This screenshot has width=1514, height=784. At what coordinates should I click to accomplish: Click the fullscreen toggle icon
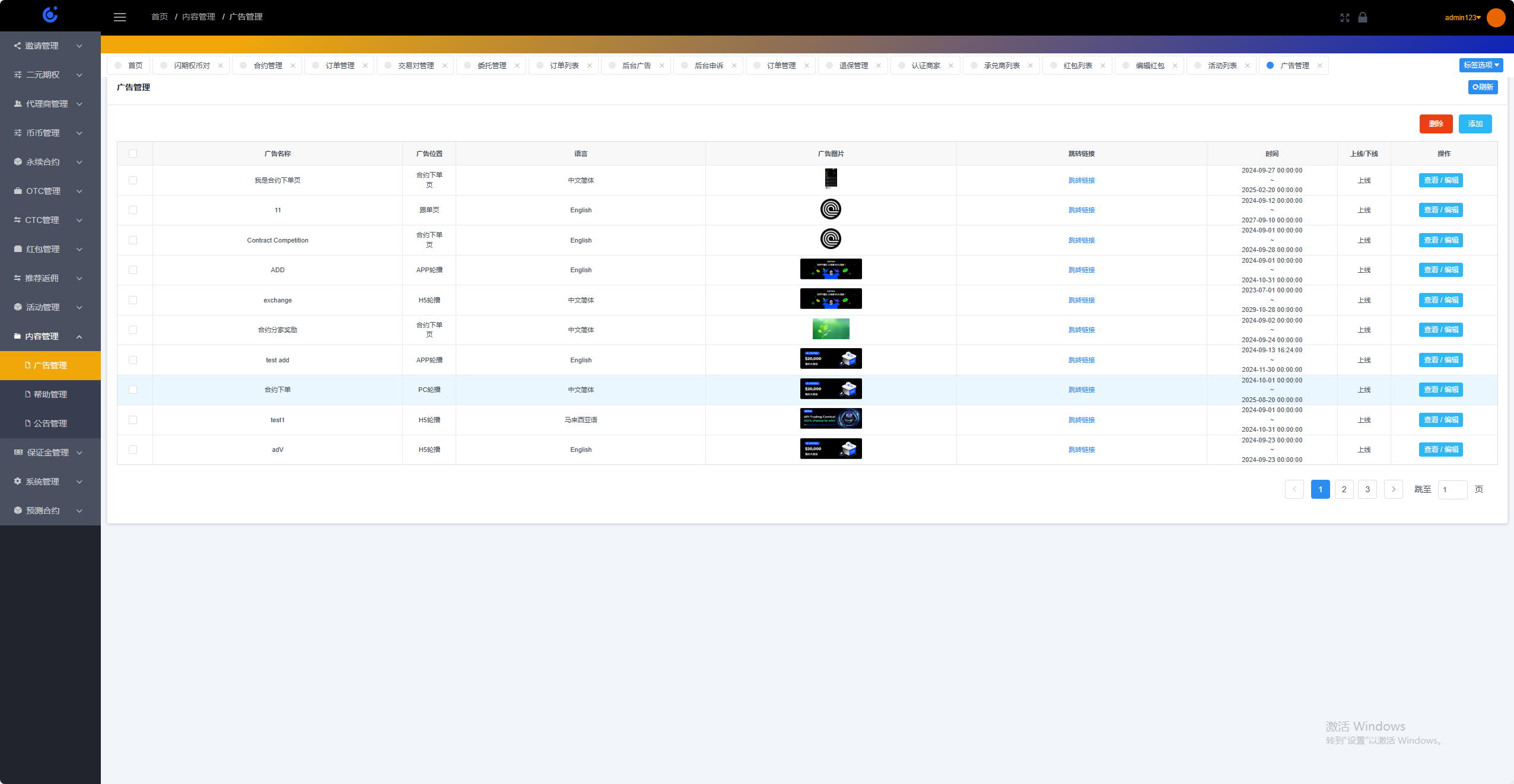pos(1344,18)
